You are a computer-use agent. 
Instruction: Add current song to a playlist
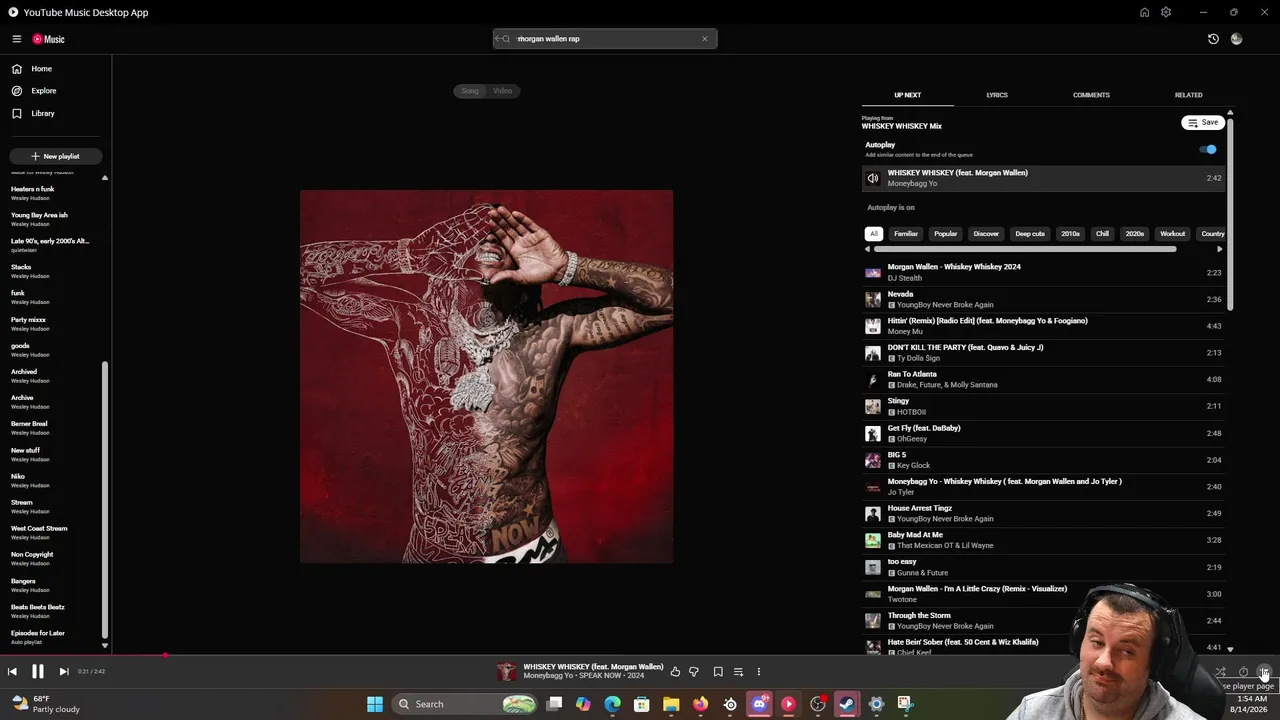coord(738,672)
